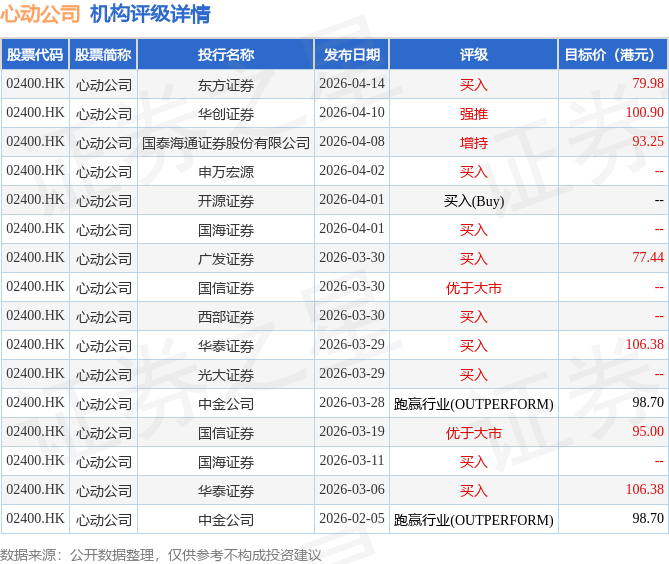
Task: Select the 光大证券 broker cell
Action: (x=226, y=375)
